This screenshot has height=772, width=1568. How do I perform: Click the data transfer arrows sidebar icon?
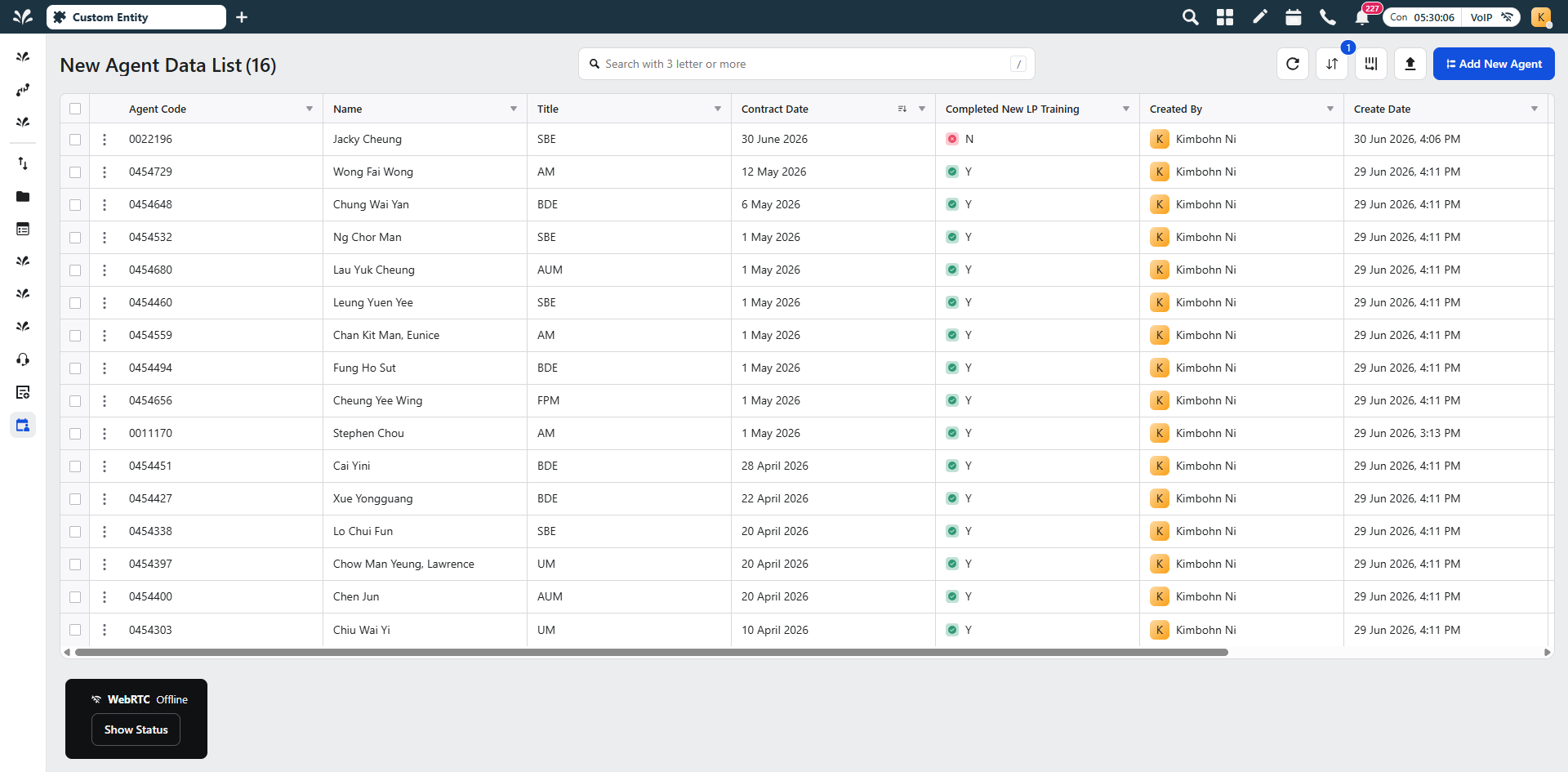tap(23, 163)
